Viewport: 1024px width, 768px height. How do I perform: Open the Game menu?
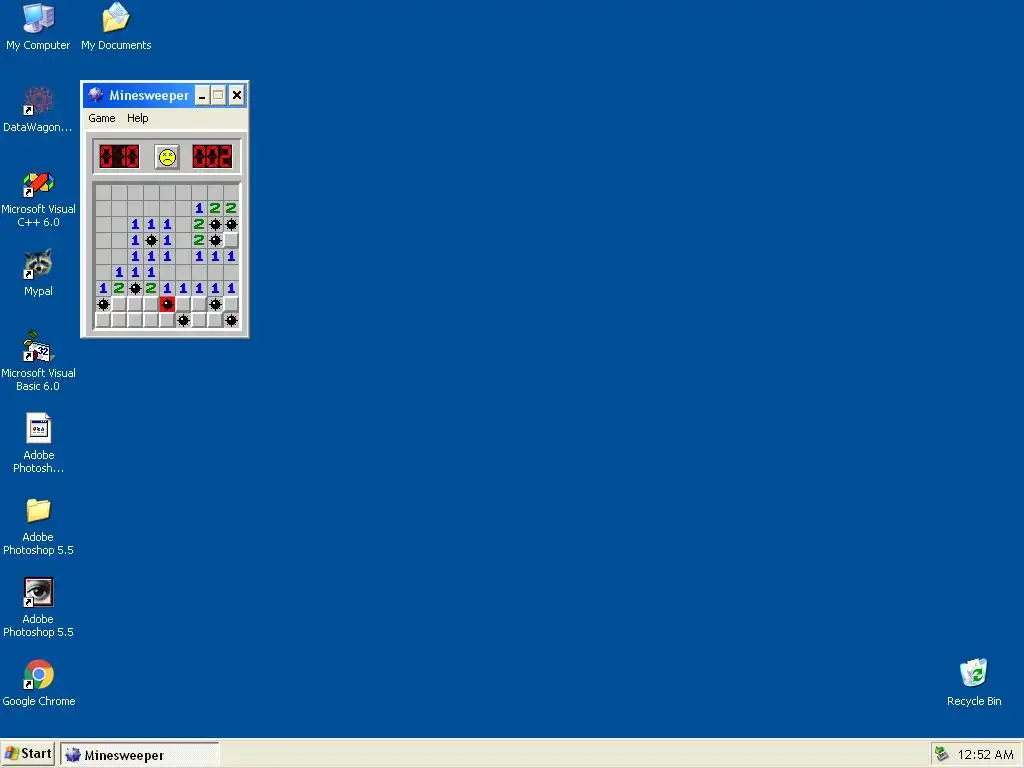[102, 118]
